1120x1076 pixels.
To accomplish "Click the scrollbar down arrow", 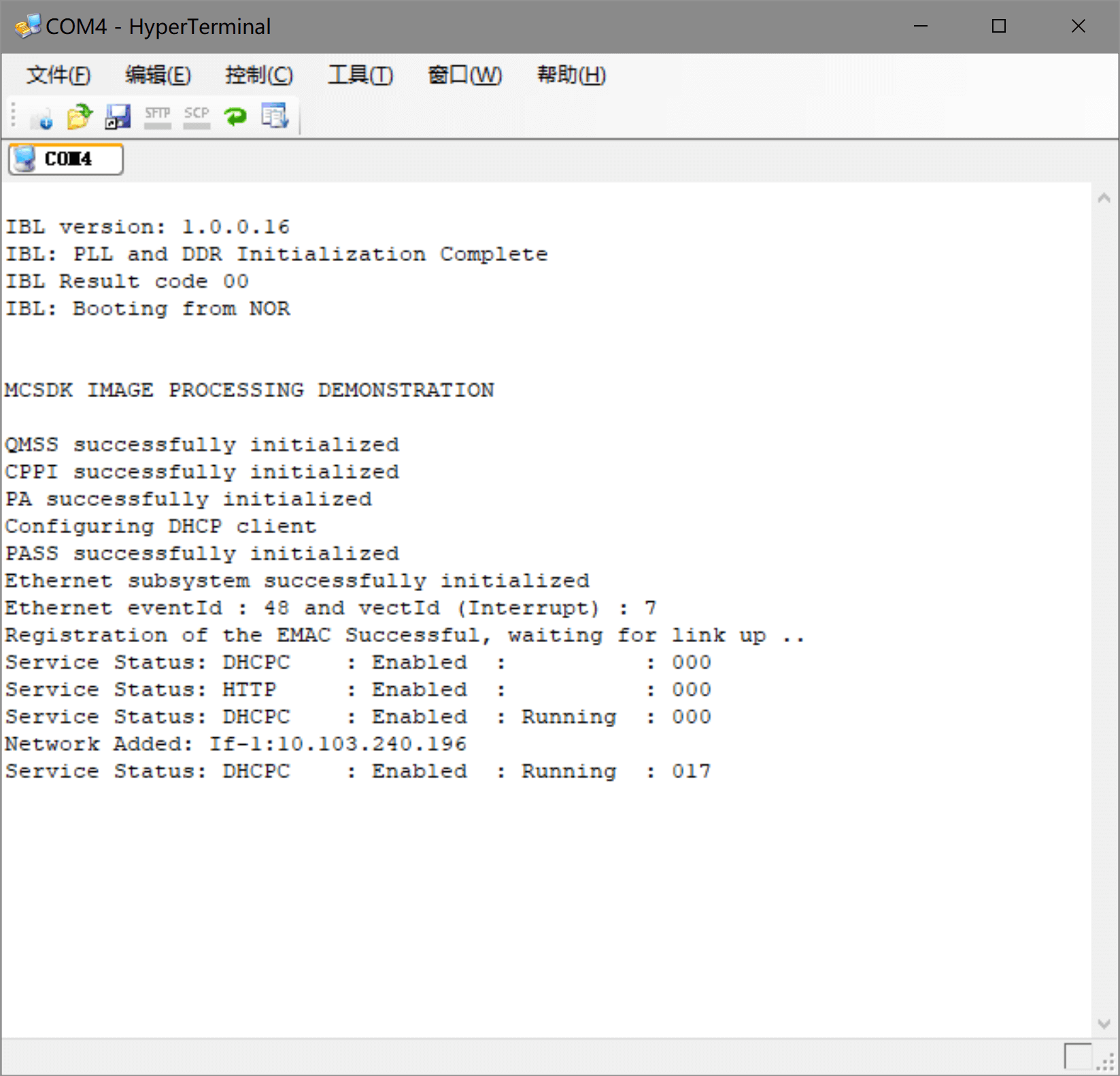I will (1104, 1024).
